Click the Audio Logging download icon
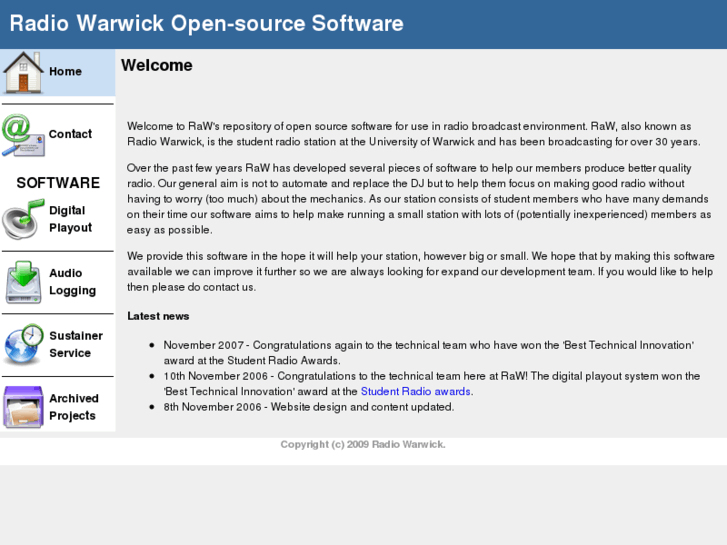Screen dimensions: 727x545 click(x=23, y=282)
